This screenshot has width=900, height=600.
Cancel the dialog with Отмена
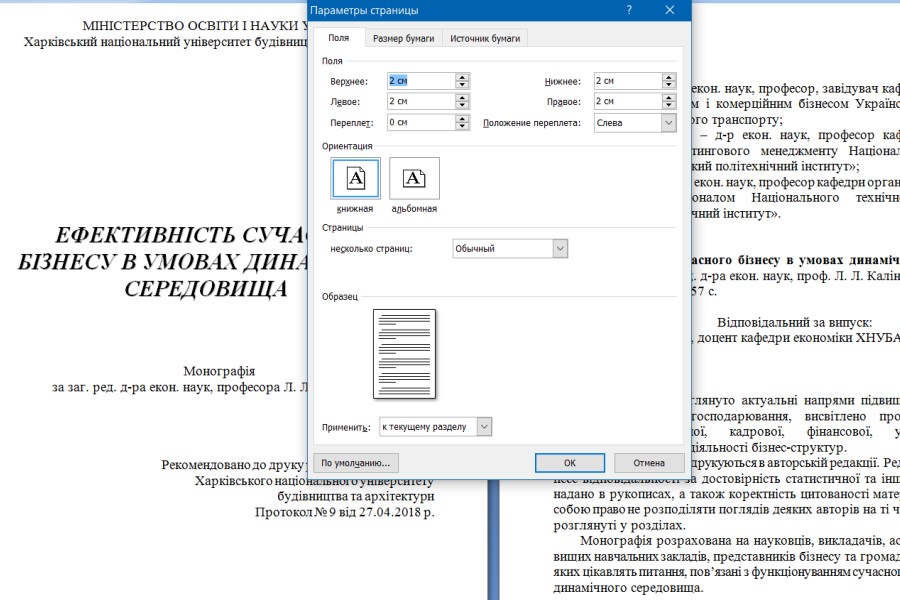click(649, 463)
